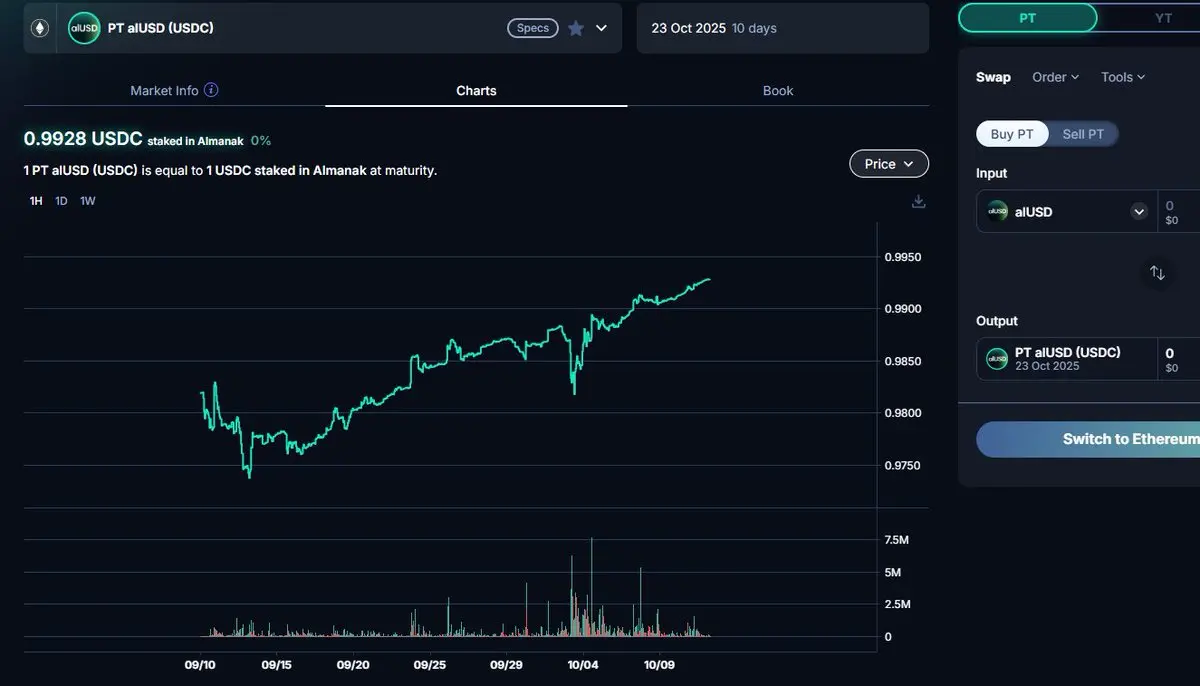Select the PT toggle

pos(1028,18)
